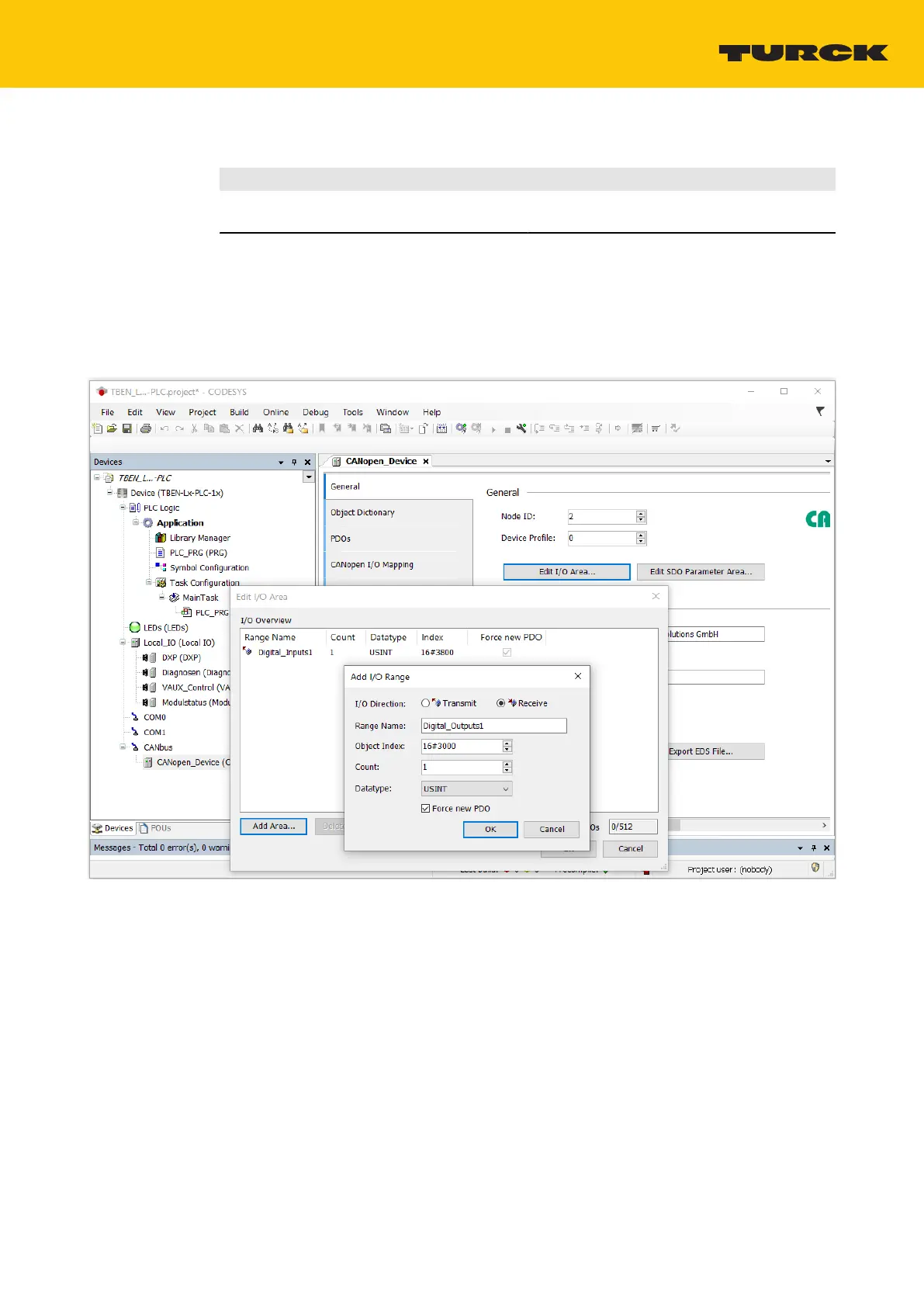Click the wrench build toolbar icon
The height and width of the screenshot is (1307, 924).
[521, 428]
